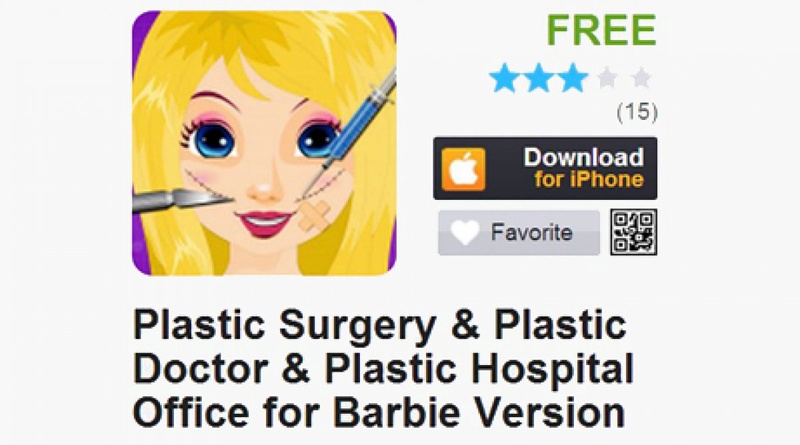
Task: Click the Plastic Surgery app title heading
Action: tap(383, 368)
